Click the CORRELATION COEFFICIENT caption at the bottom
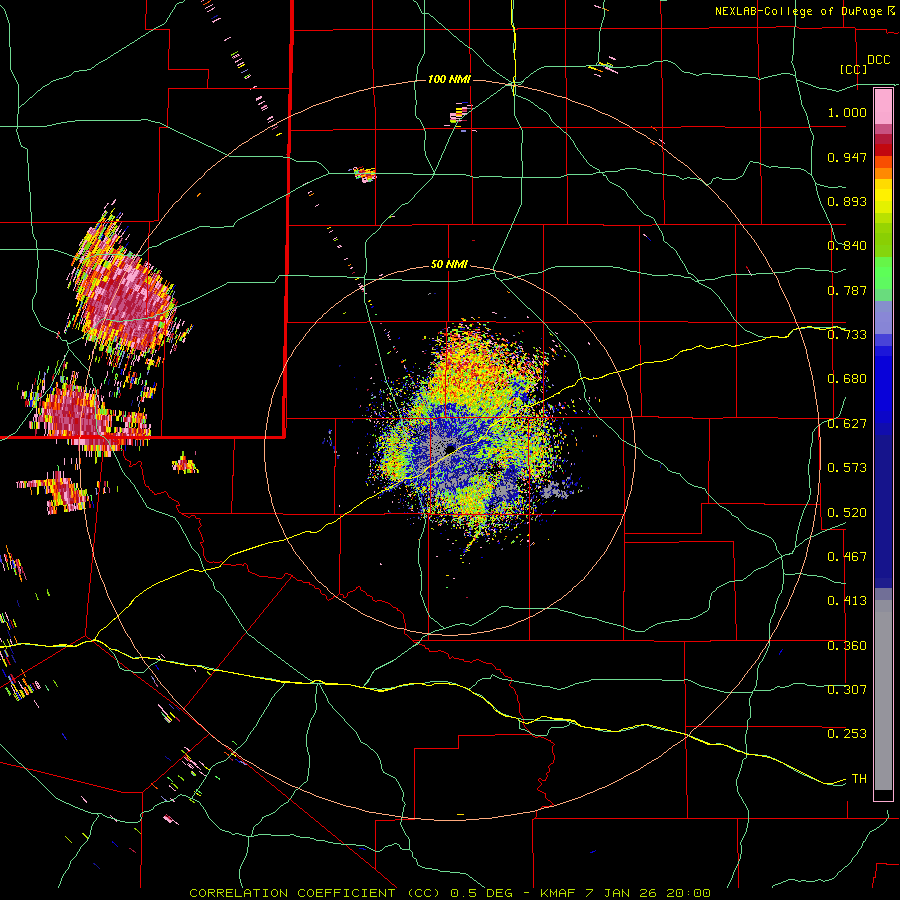Screen dimensions: 900x900 click(450, 893)
